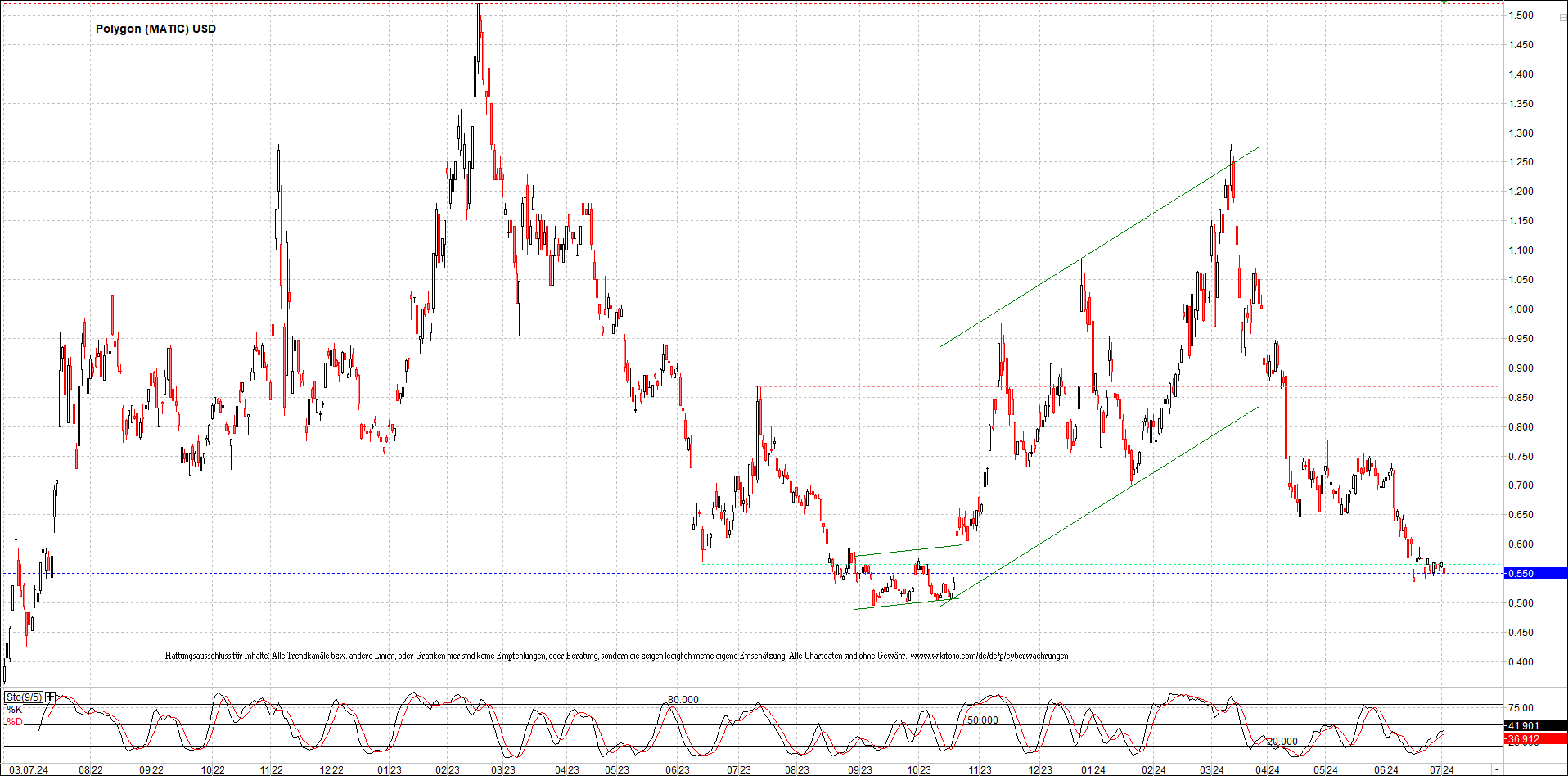Click the 03.07.24 date label
This screenshot has width=1568, height=776.
tap(29, 770)
